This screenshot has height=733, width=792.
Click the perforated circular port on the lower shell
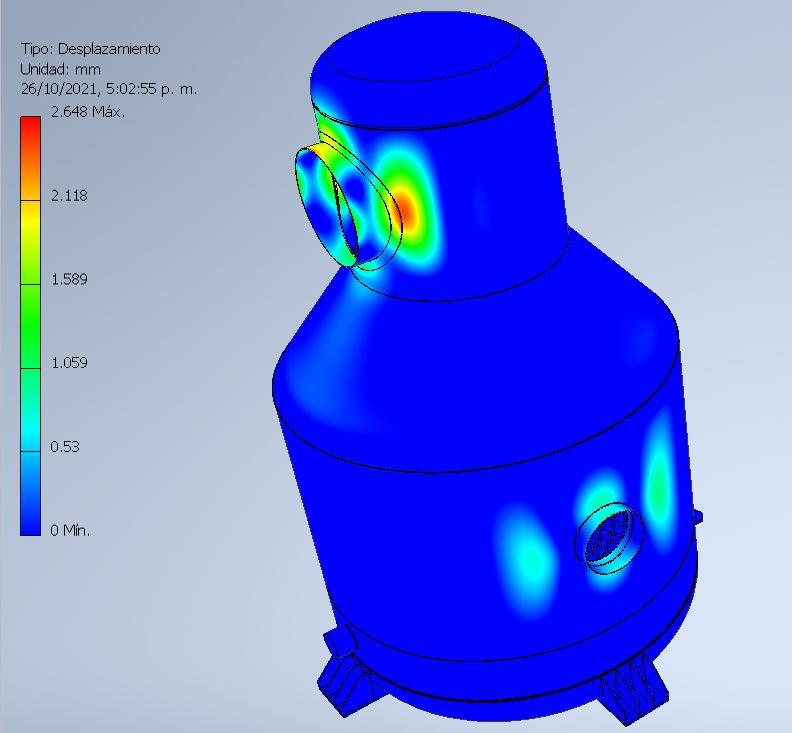click(610, 538)
